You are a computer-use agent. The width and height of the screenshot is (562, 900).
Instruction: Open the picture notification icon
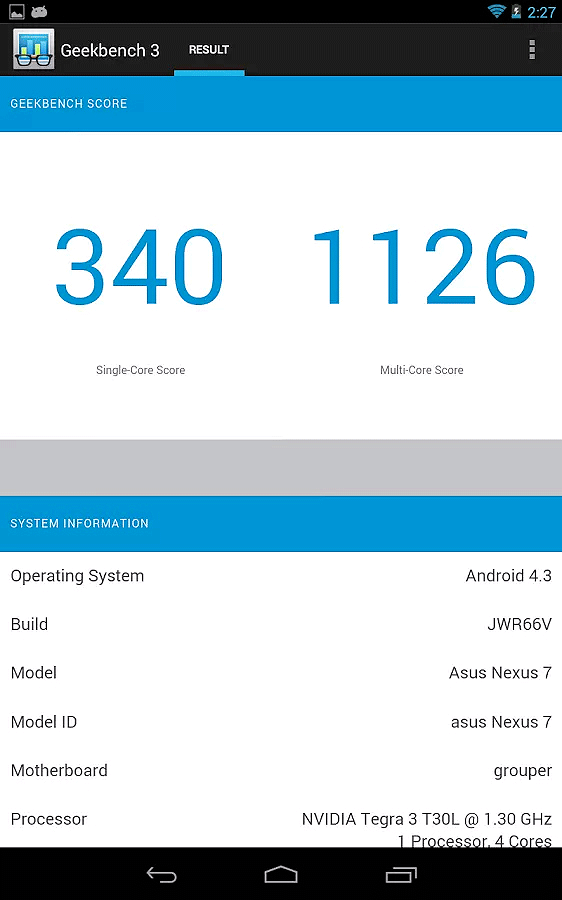point(17,11)
